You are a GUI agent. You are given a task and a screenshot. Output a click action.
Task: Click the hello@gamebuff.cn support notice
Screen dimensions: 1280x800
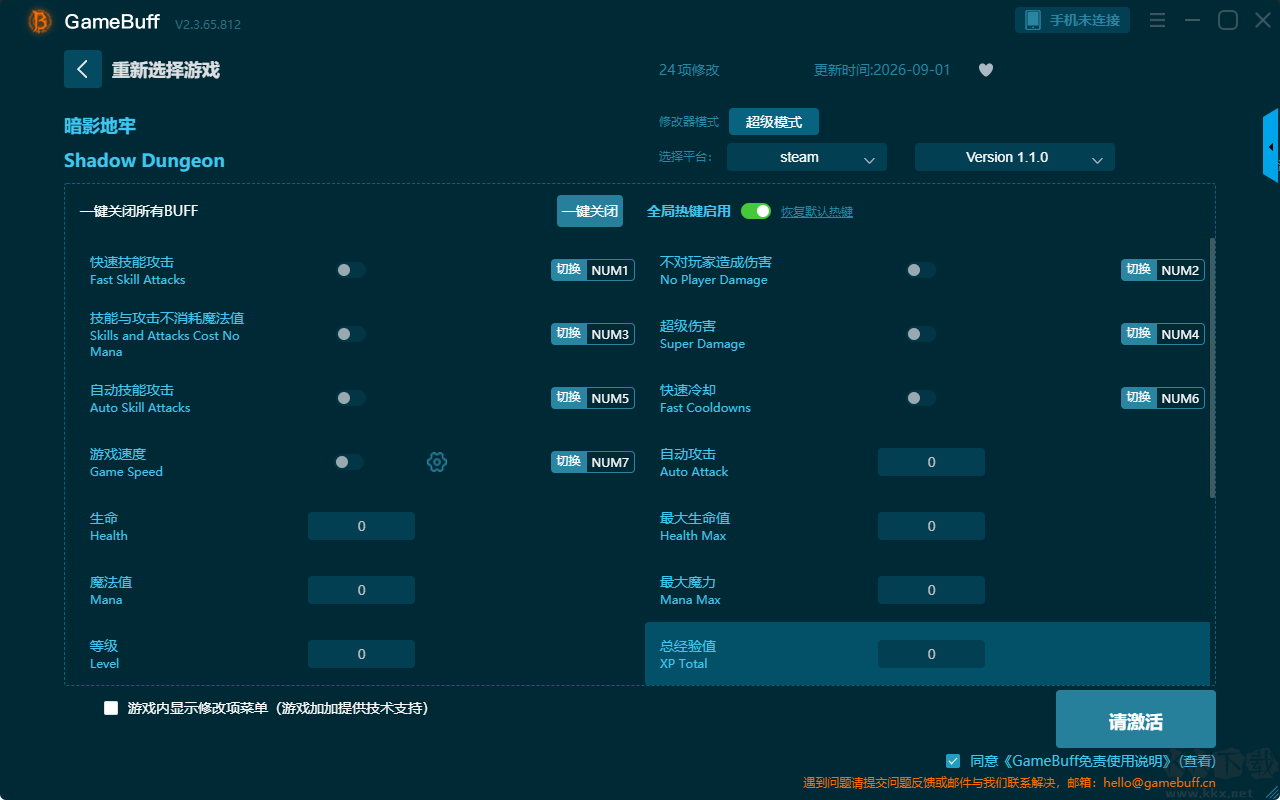point(1010,783)
